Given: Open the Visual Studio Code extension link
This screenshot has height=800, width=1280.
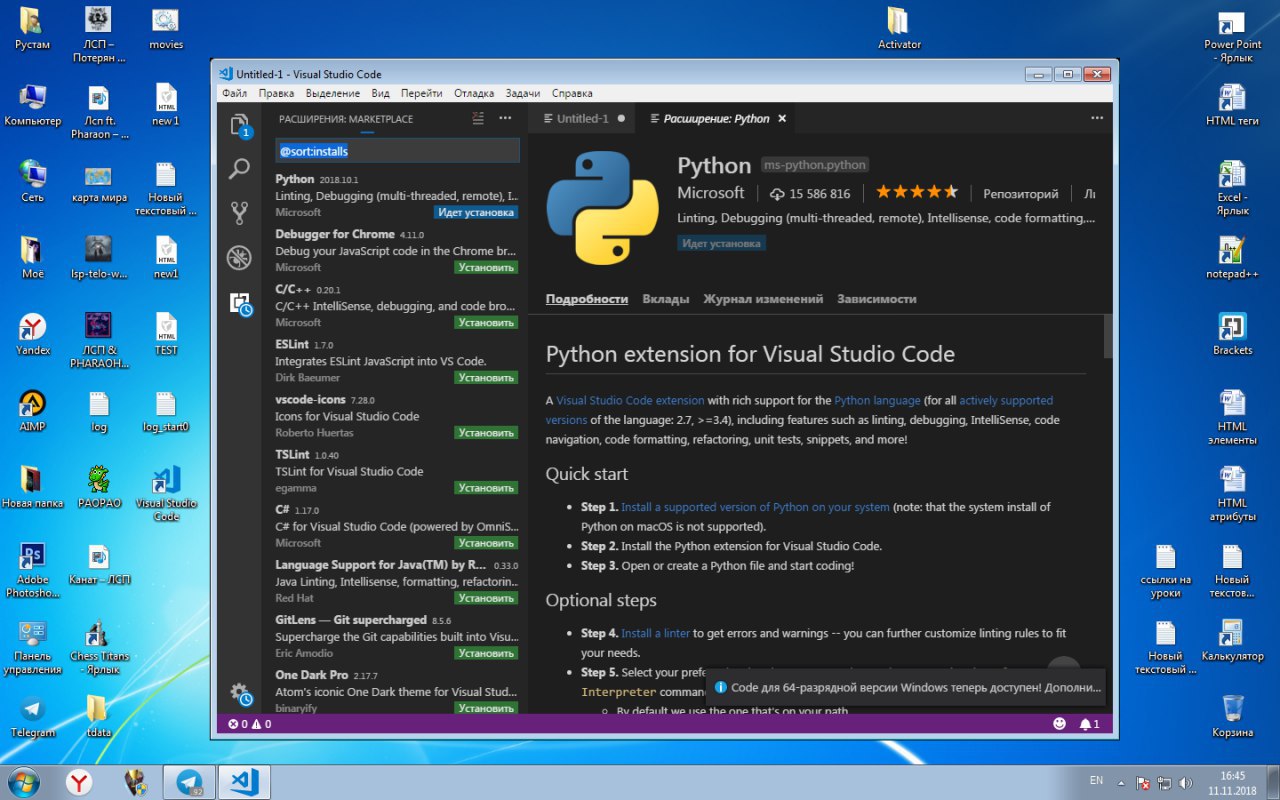Looking at the screenshot, I should (x=630, y=400).
